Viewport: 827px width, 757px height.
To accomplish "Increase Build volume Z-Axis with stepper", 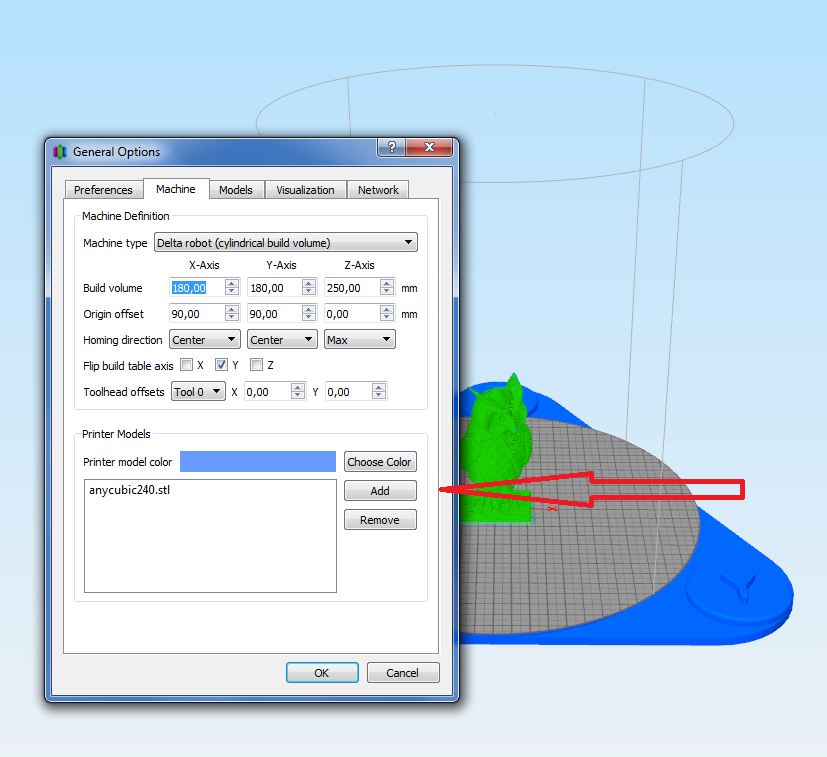I will [x=387, y=283].
